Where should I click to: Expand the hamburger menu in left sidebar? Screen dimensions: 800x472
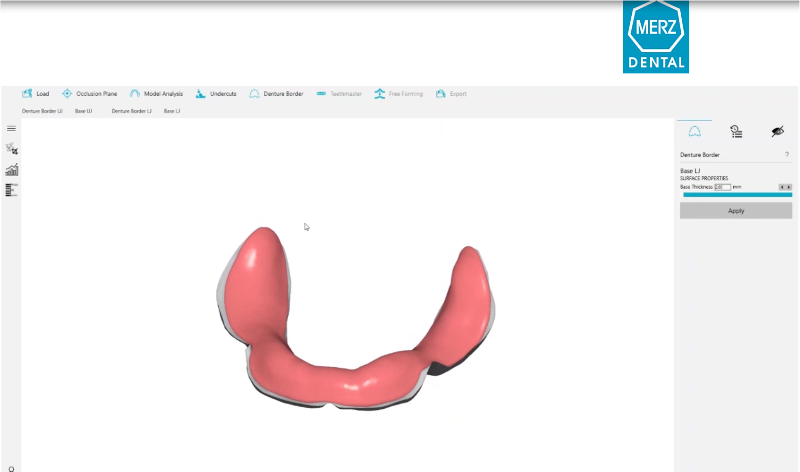11,128
